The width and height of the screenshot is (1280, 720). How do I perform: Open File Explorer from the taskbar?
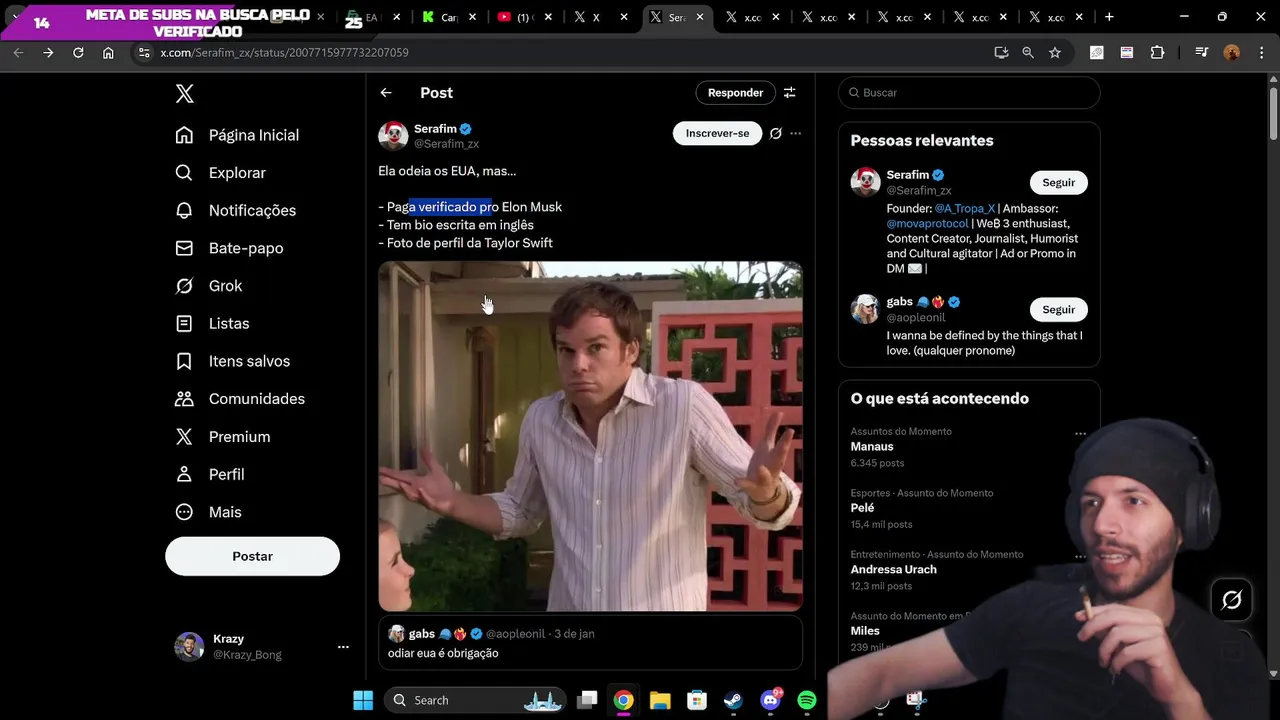(660, 700)
